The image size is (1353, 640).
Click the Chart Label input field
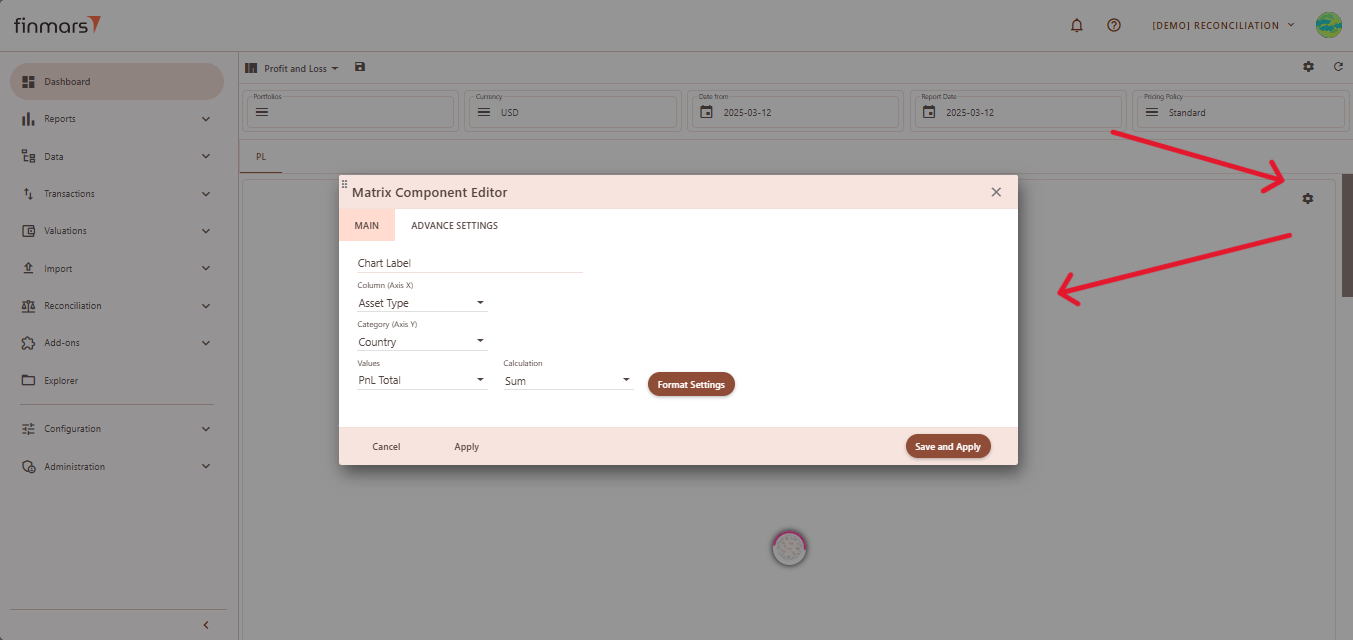pos(469,264)
